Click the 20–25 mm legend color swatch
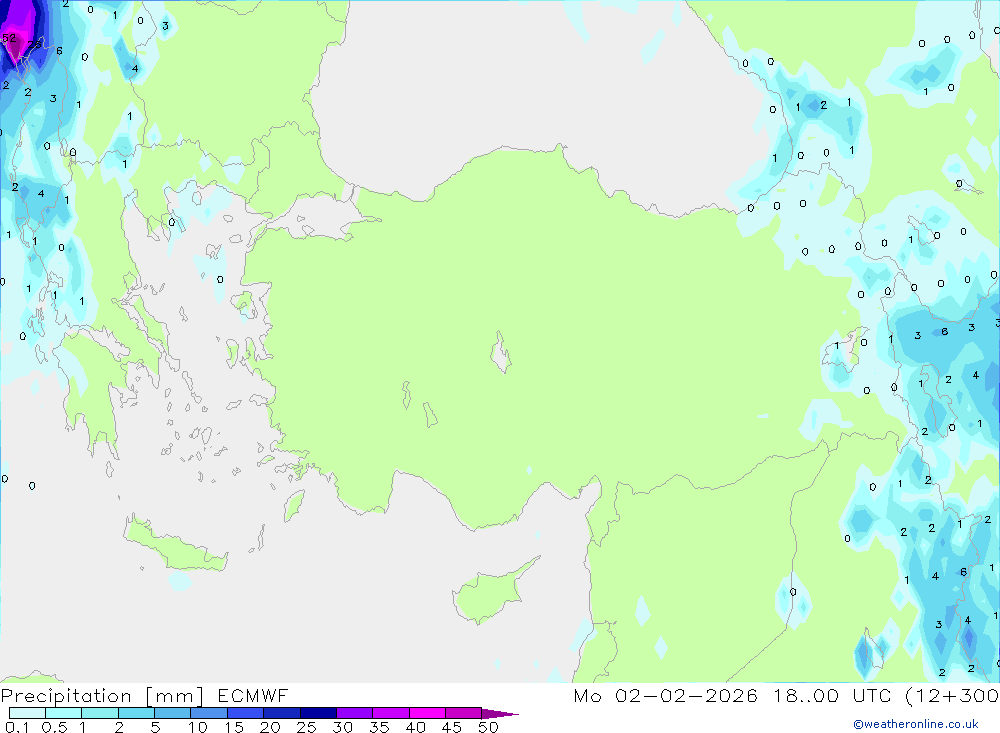 (281, 713)
